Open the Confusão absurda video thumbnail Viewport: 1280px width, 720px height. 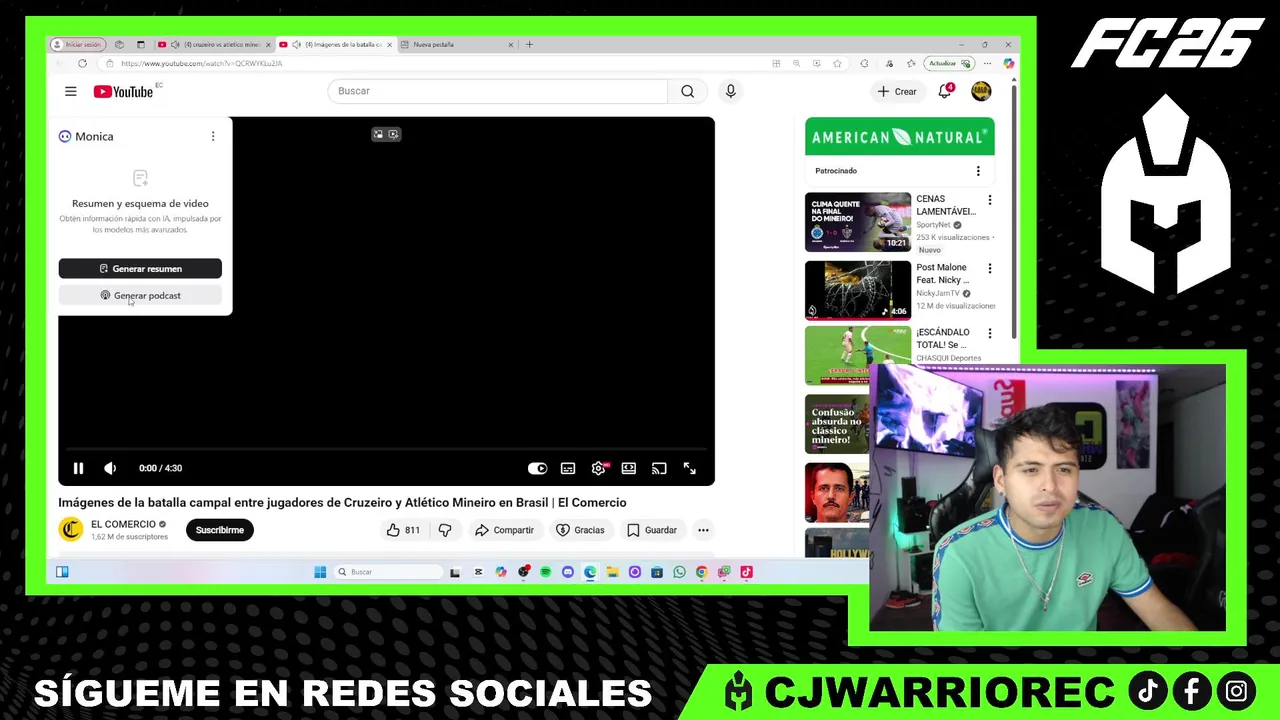837,424
